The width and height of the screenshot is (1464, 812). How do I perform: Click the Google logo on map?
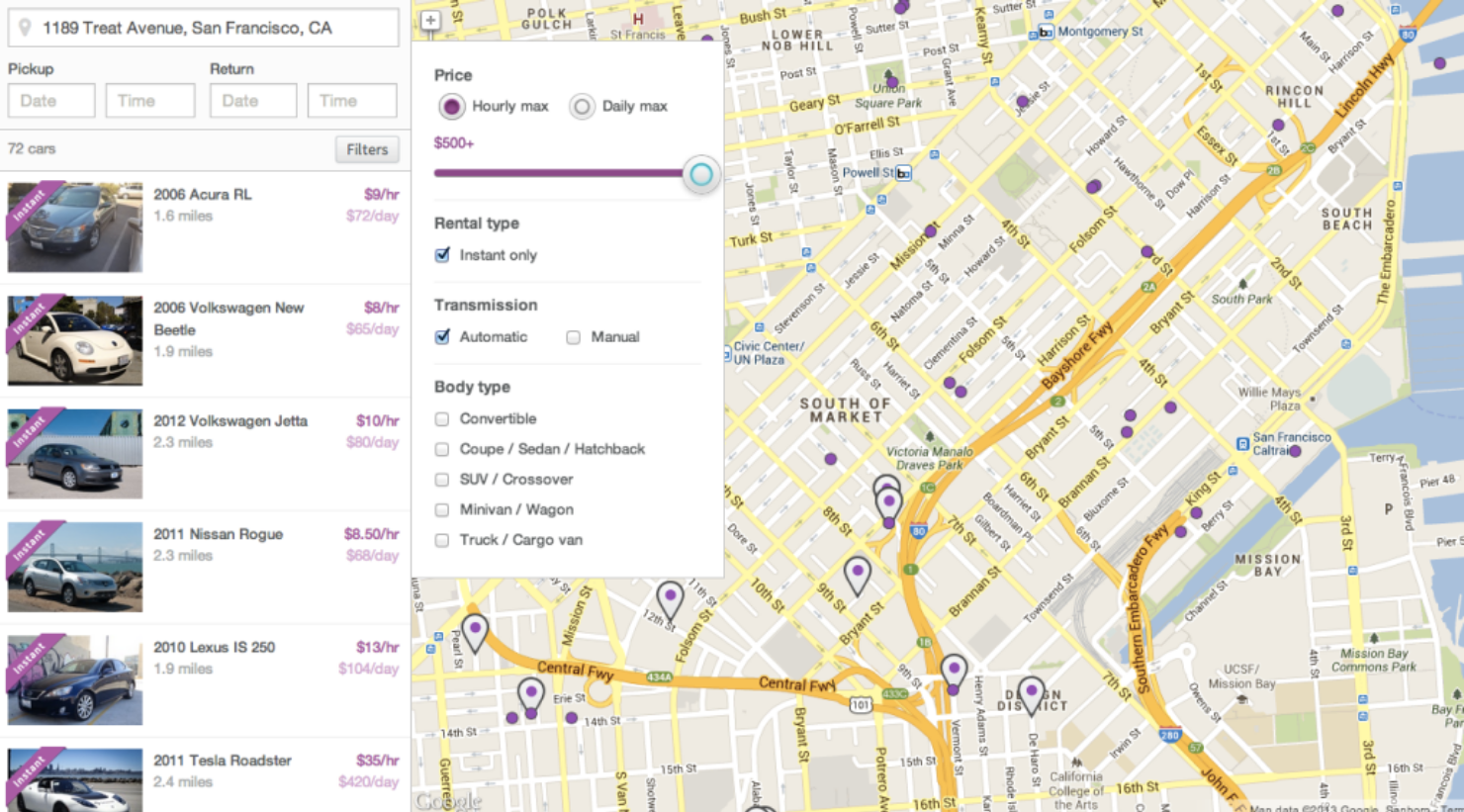coord(447,801)
